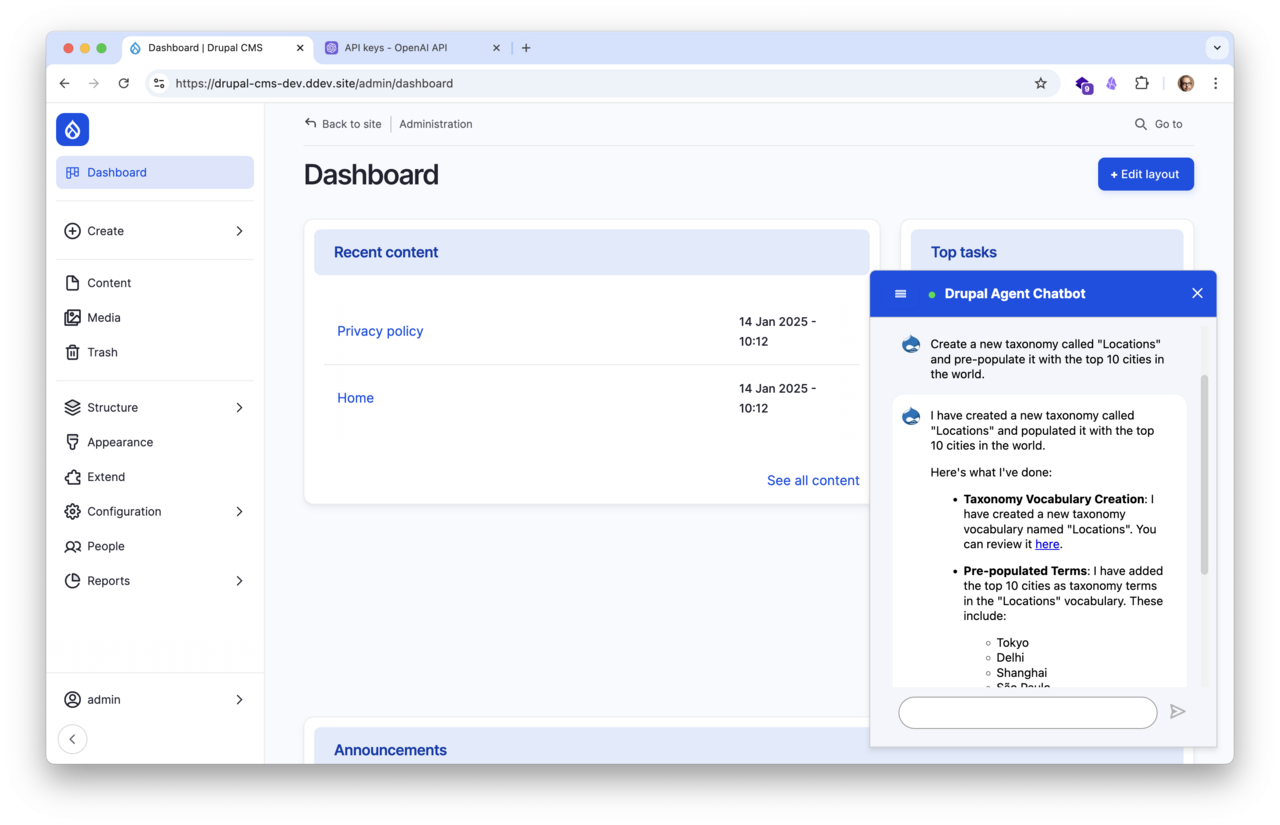1280x825 pixels.
Task: Open the Go to search
Action: [1158, 124]
